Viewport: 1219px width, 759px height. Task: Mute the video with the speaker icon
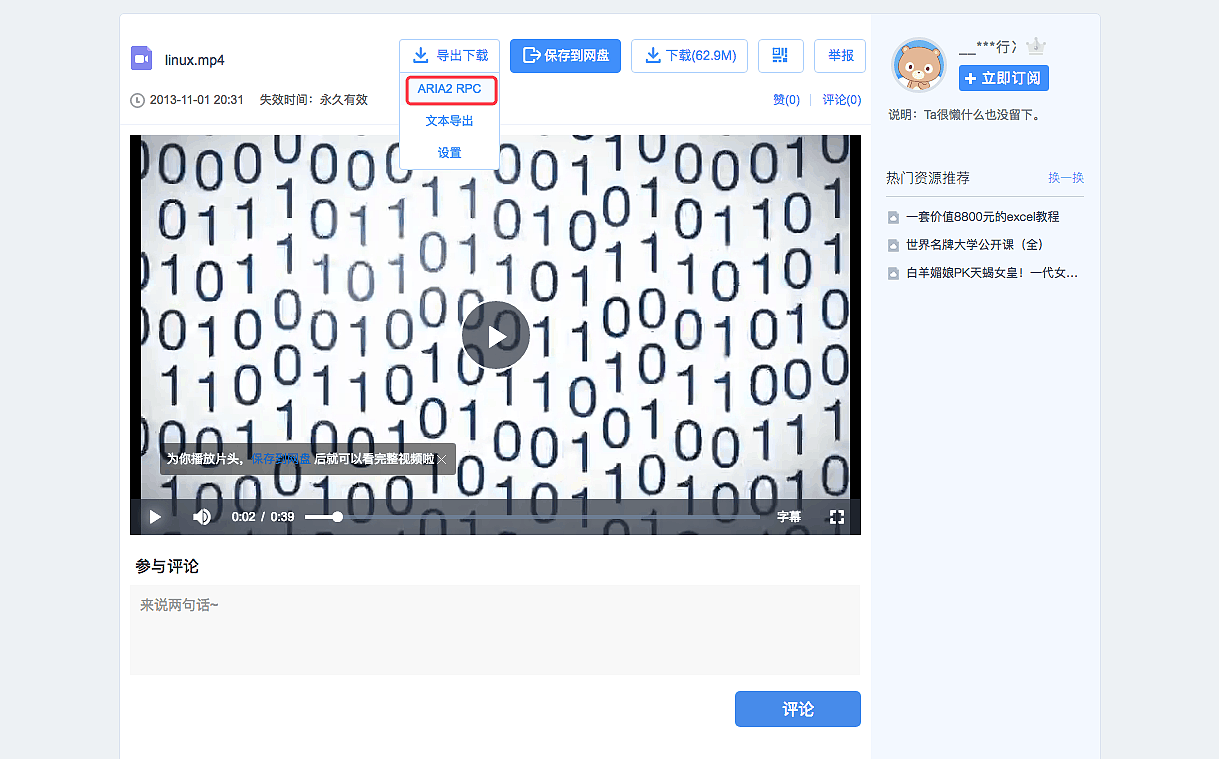click(x=202, y=517)
